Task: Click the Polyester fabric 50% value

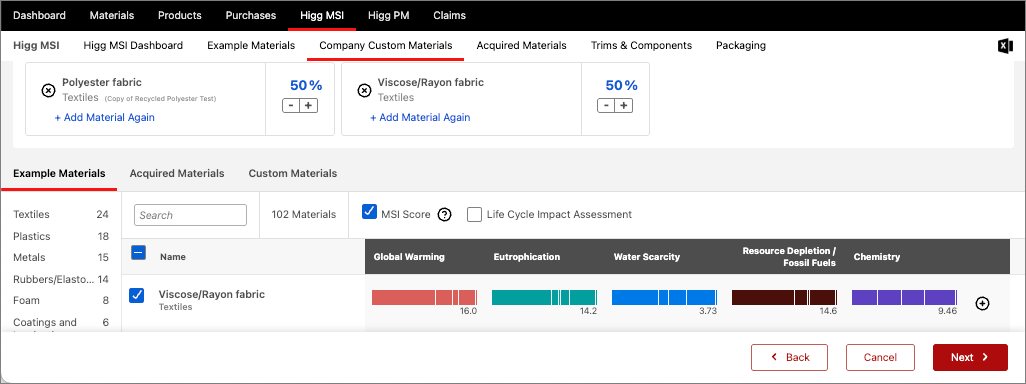Action: [x=306, y=86]
